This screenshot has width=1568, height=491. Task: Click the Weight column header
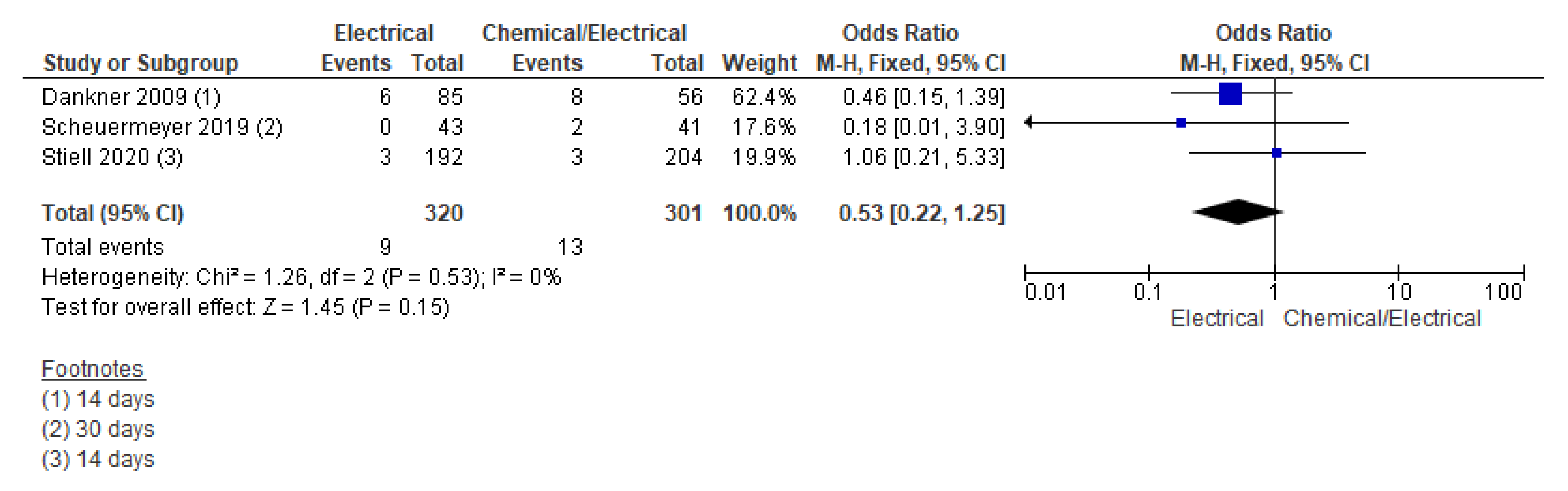point(759,63)
